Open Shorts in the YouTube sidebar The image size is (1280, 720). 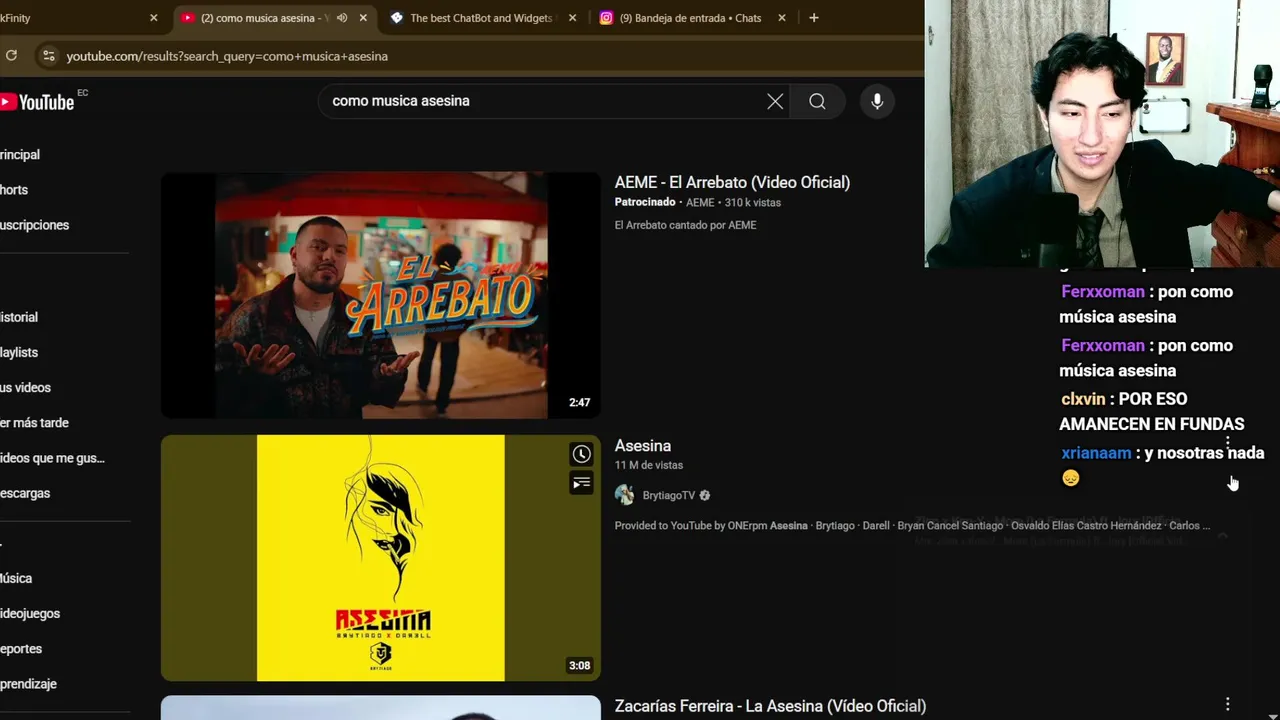[x=14, y=190]
